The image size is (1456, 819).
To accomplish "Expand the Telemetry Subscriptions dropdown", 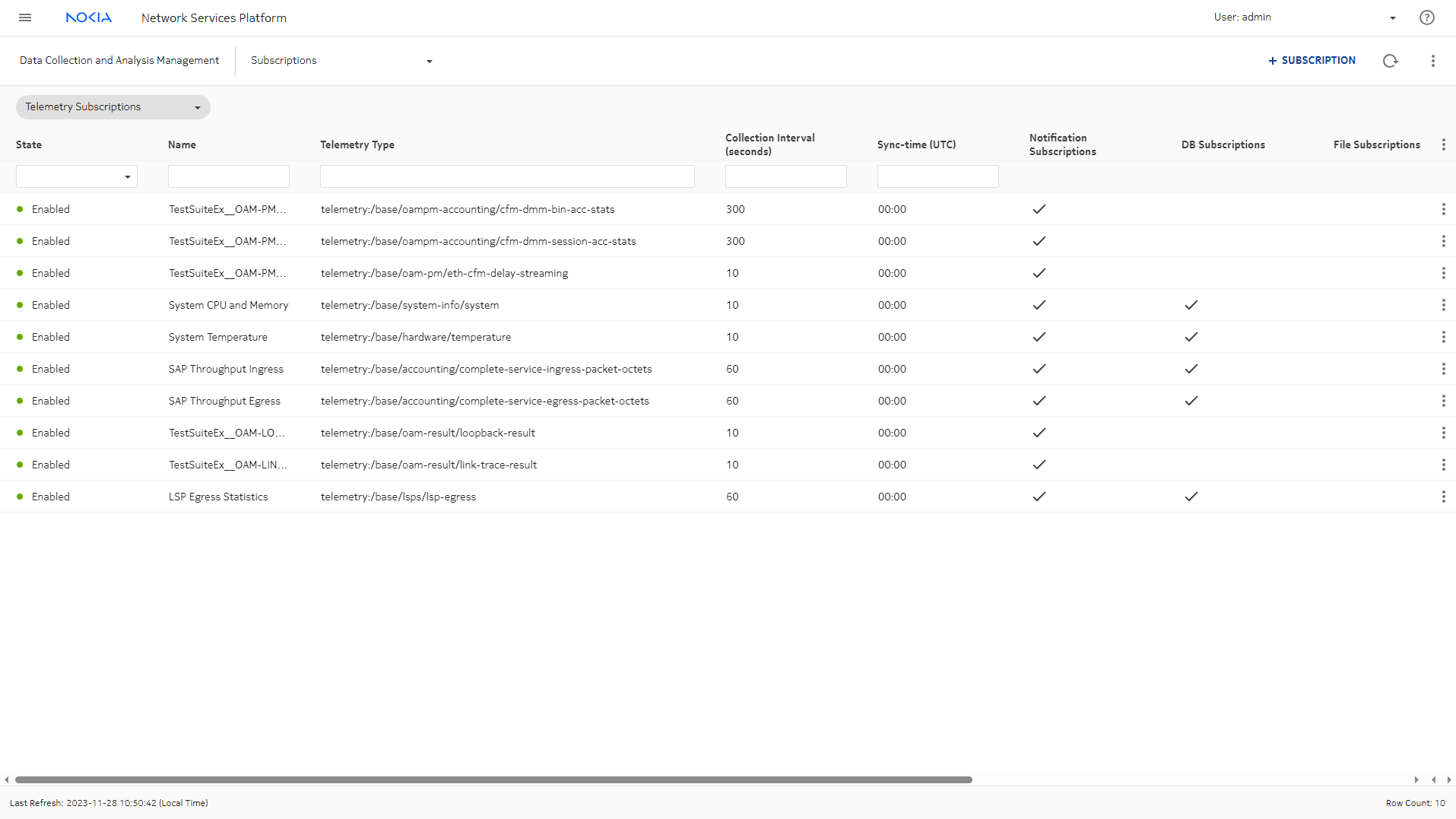I will click(113, 107).
